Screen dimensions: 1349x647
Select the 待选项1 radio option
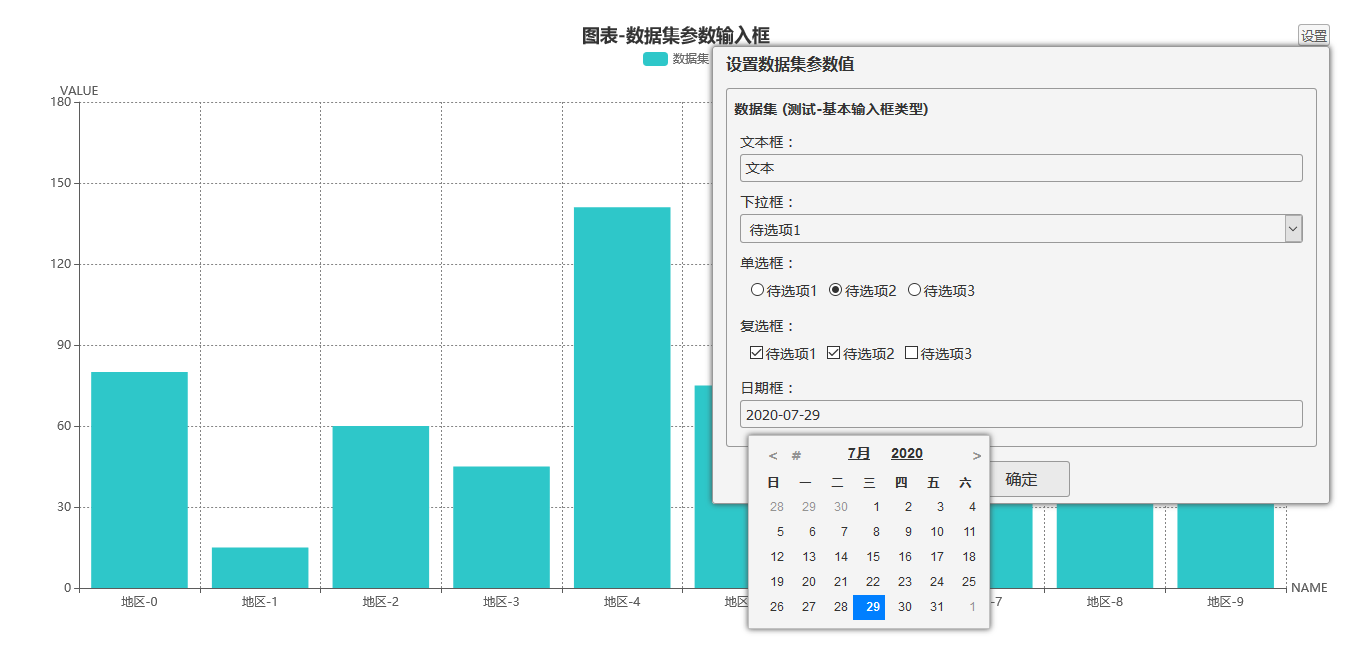coord(758,289)
